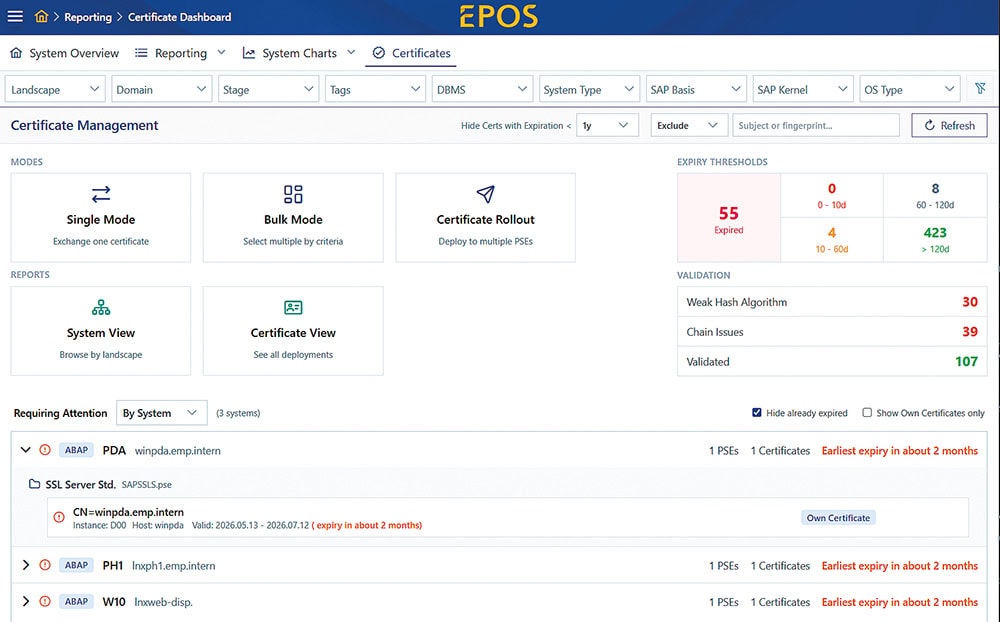The width and height of the screenshot is (1000, 622).
Task: Open Certificate View report tile
Action: (x=293, y=330)
